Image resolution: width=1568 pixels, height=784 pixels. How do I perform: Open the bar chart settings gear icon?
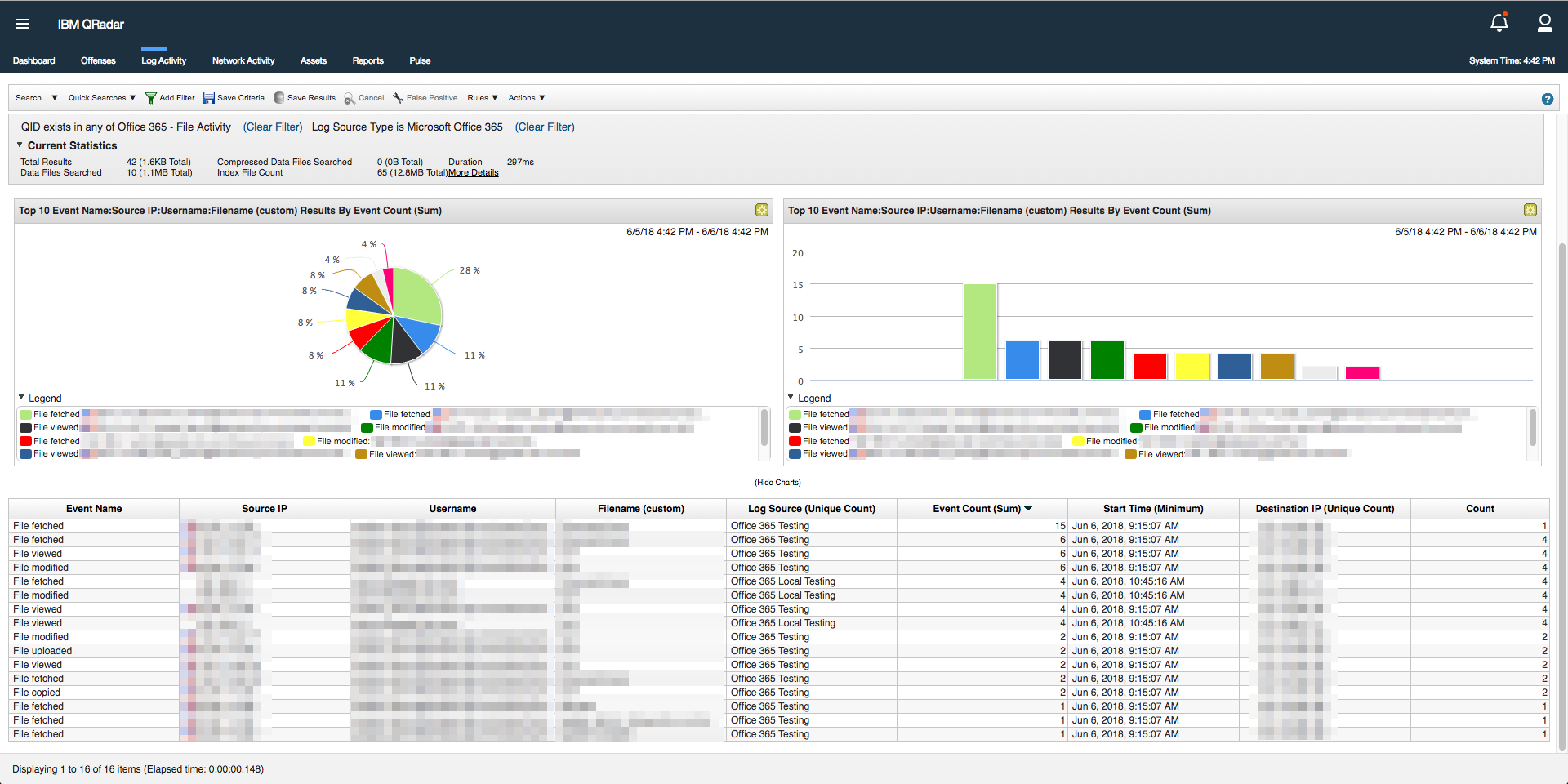click(1530, 210)
